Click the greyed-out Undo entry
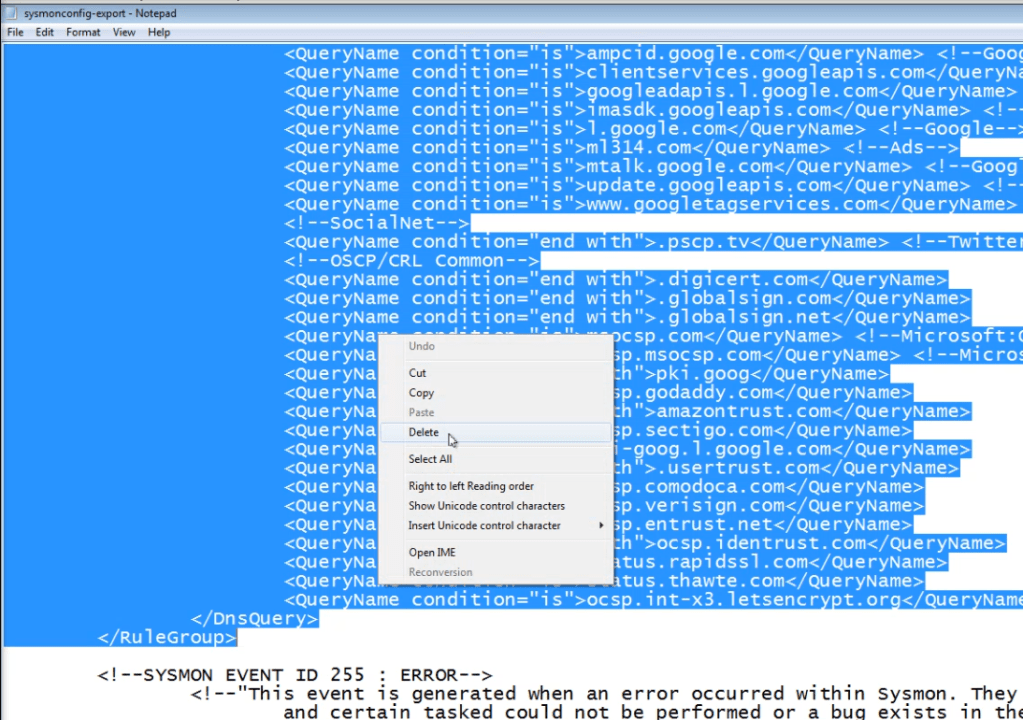 point(421,346)
